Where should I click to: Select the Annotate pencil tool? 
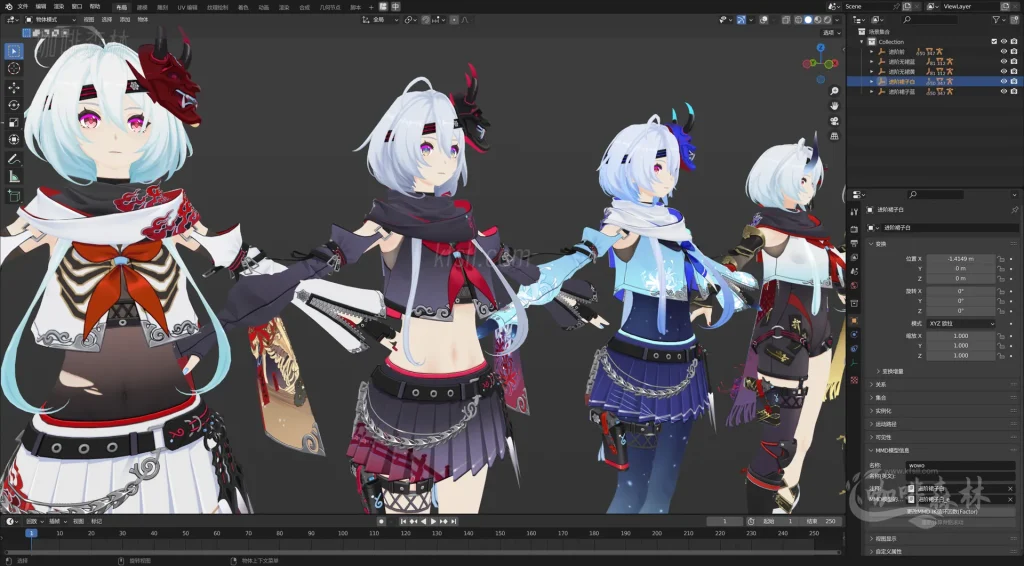[14, 159]
